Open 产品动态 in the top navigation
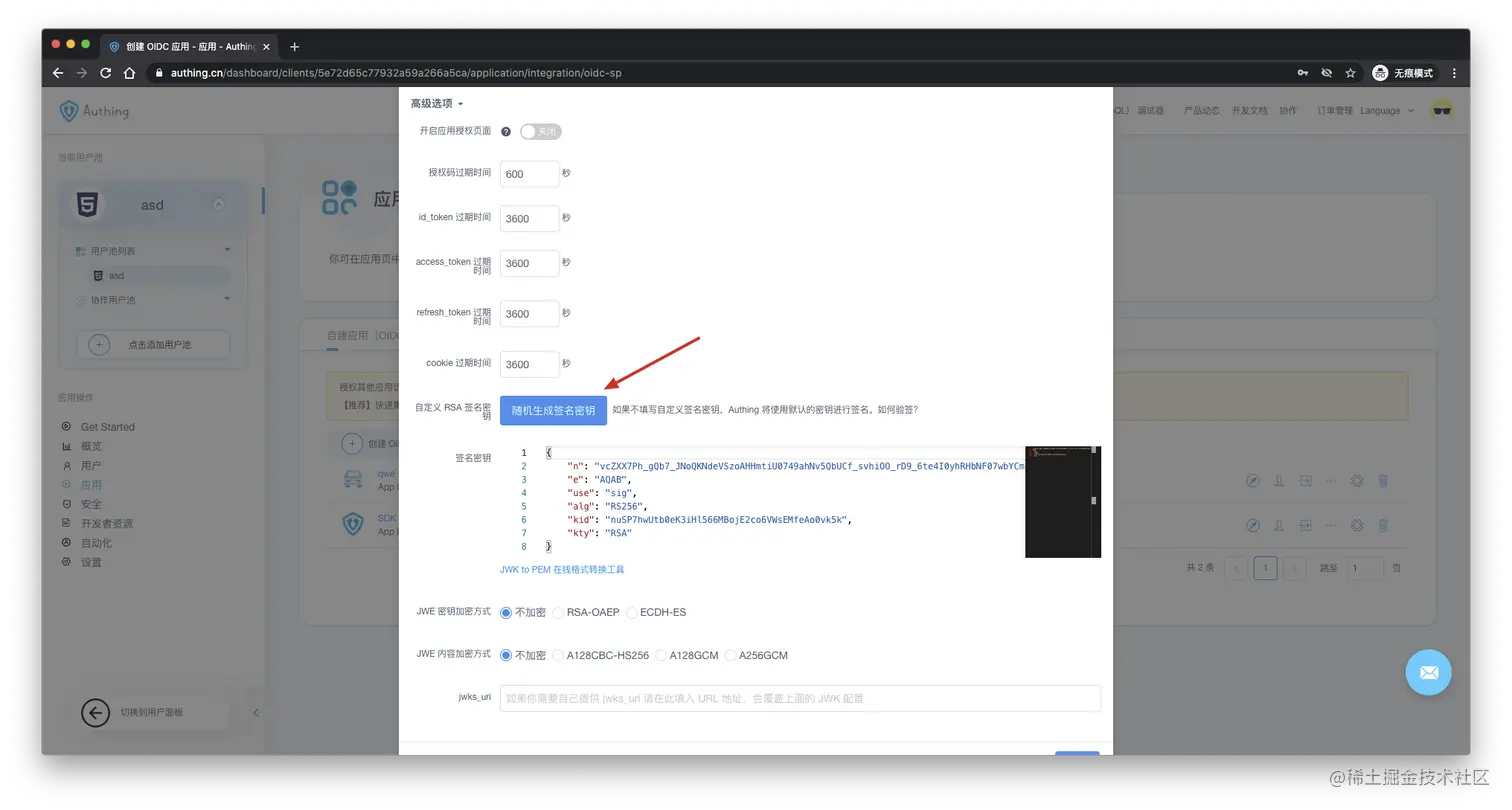Screen dimensions: 1512x810 [1202, 111]
